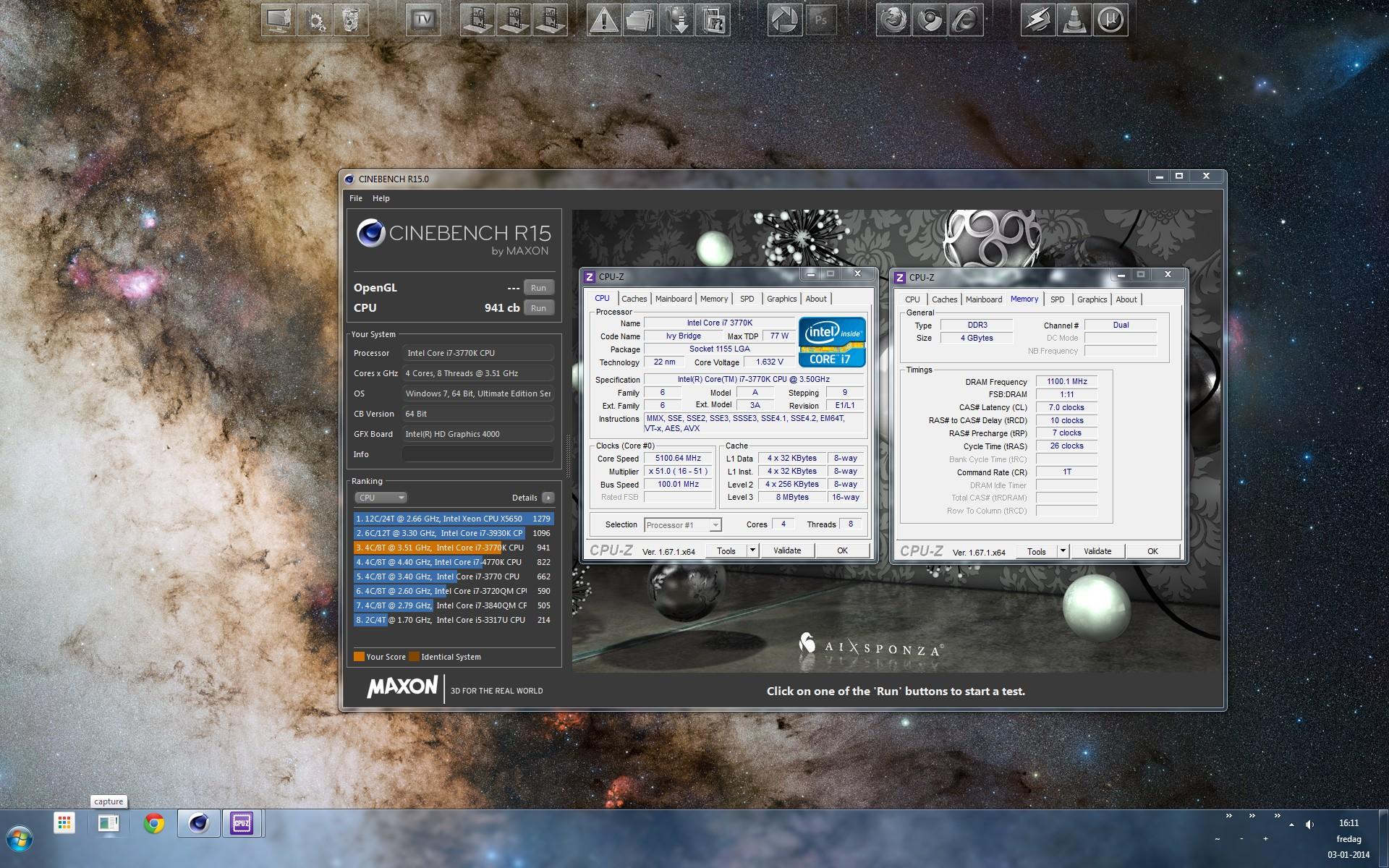This screenshot has height=868, width=1389.
Task: Open the control panel gears icon in the dock
Action: [x=315, y=20]
